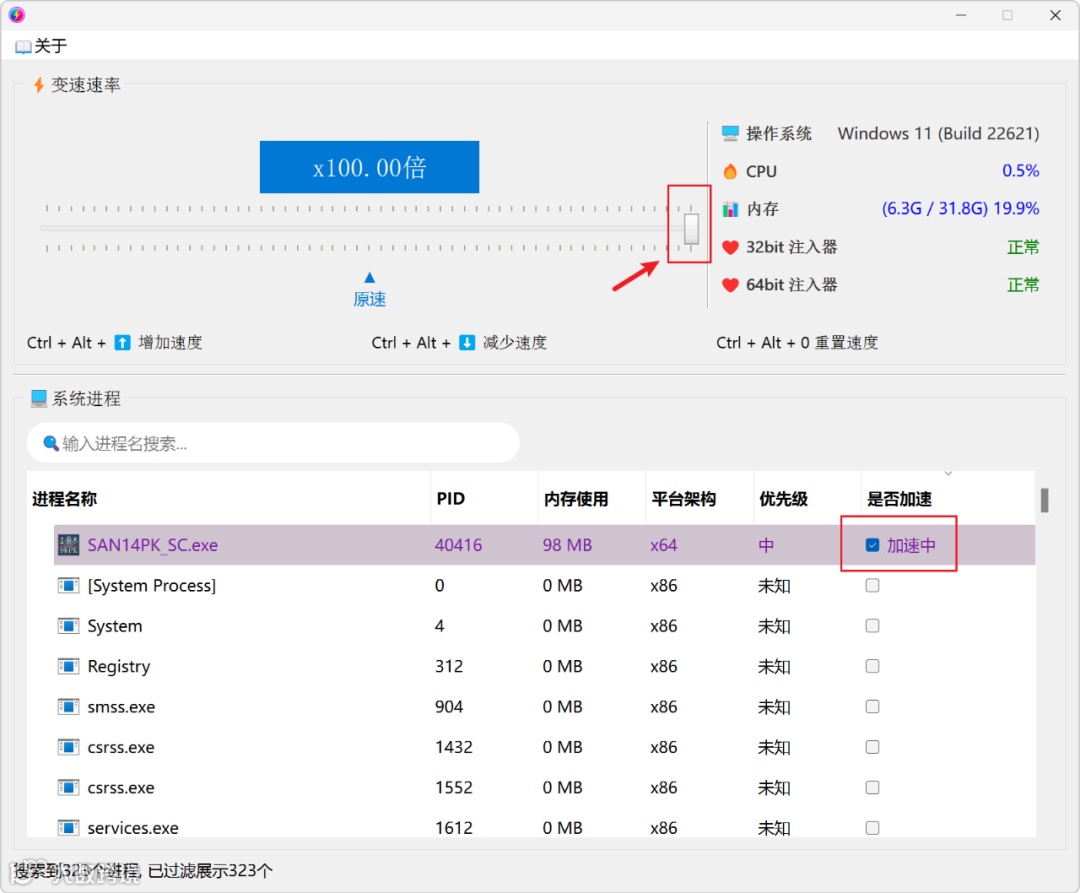Viewport: 1080px width, 893px height.
Task: Enable acceleration for System process
Action: click(x=872, y=626)
